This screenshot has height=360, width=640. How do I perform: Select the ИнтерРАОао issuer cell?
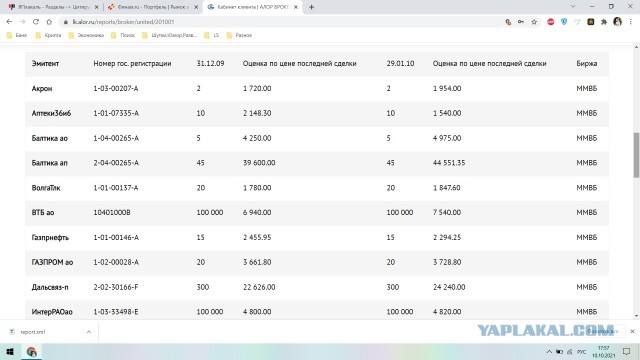[x=52, y=312]
